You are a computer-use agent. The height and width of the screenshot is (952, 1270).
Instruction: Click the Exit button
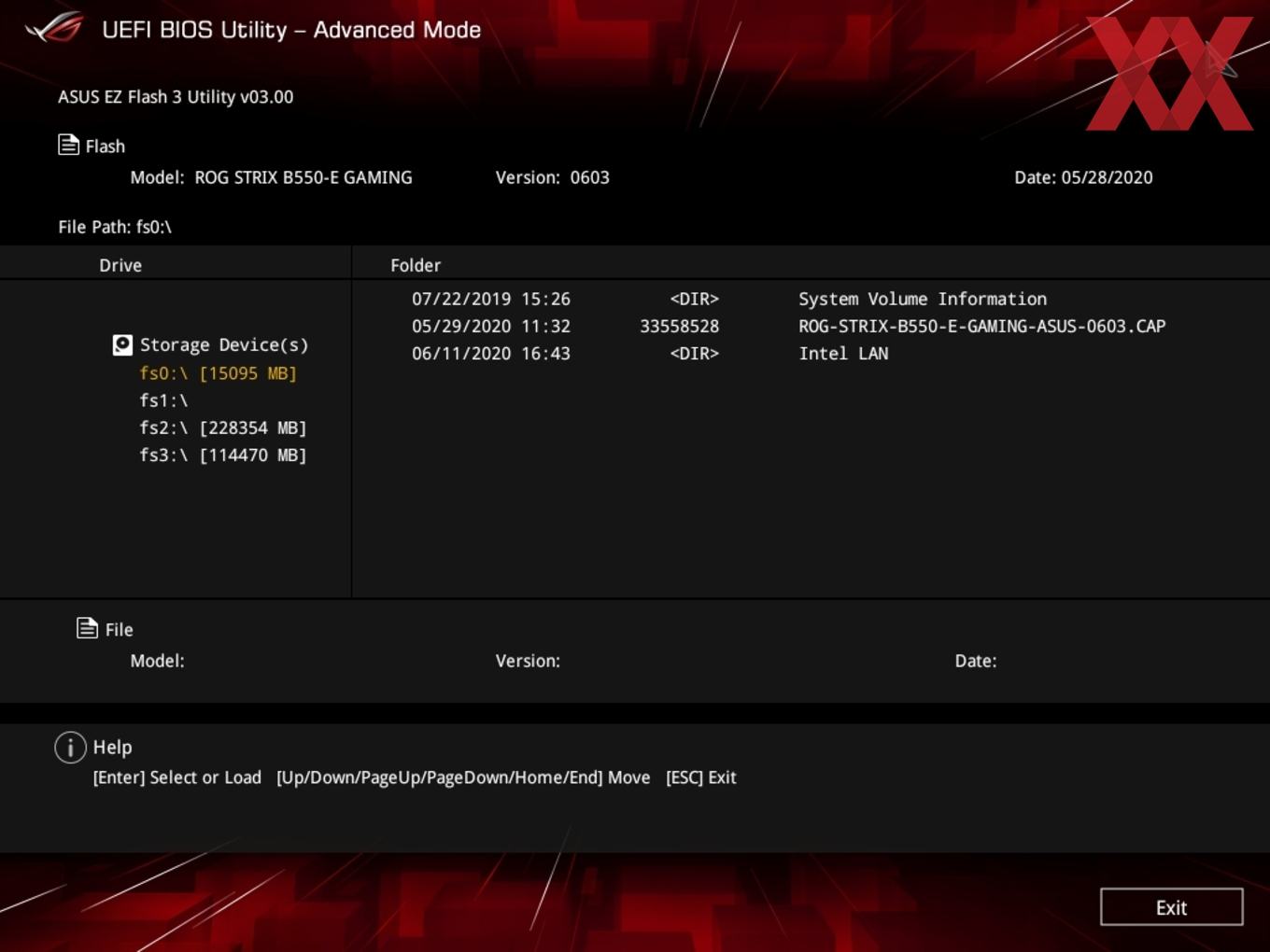click(x=1171, y=907)
